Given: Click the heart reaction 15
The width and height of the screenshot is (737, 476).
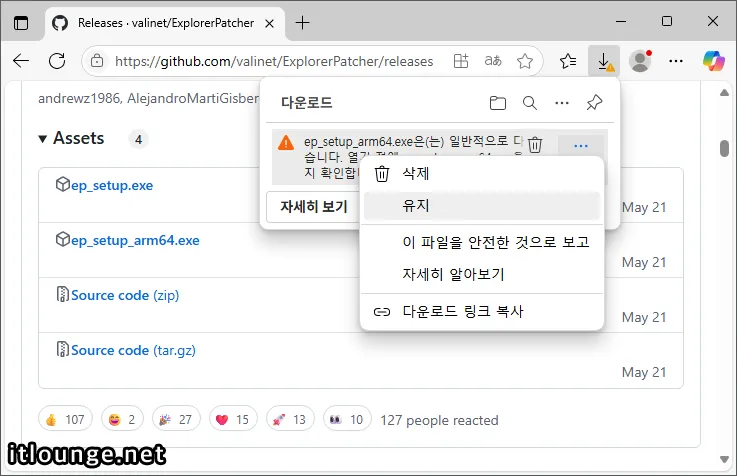Looking at the screenshot, I should [x=233, y=419].
